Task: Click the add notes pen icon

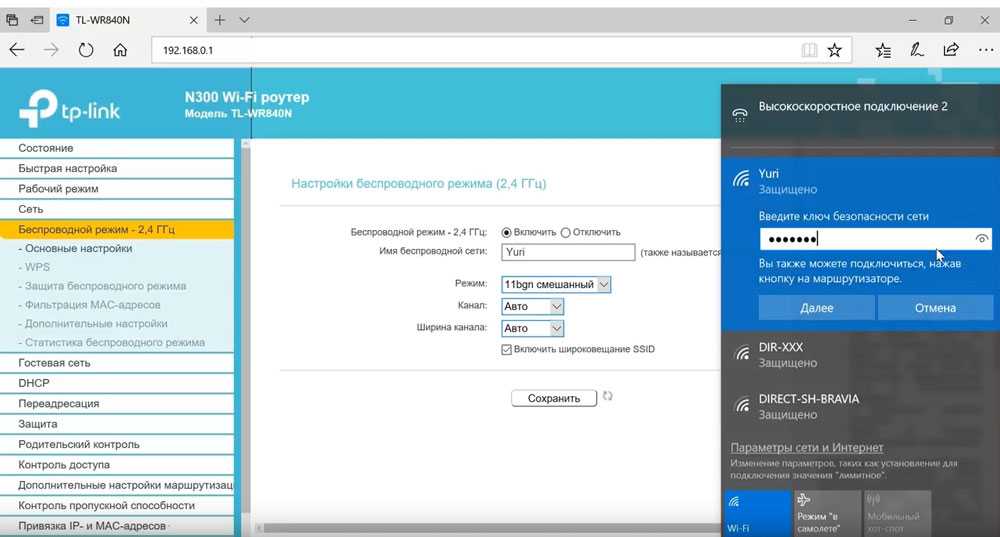Action: 916,50
